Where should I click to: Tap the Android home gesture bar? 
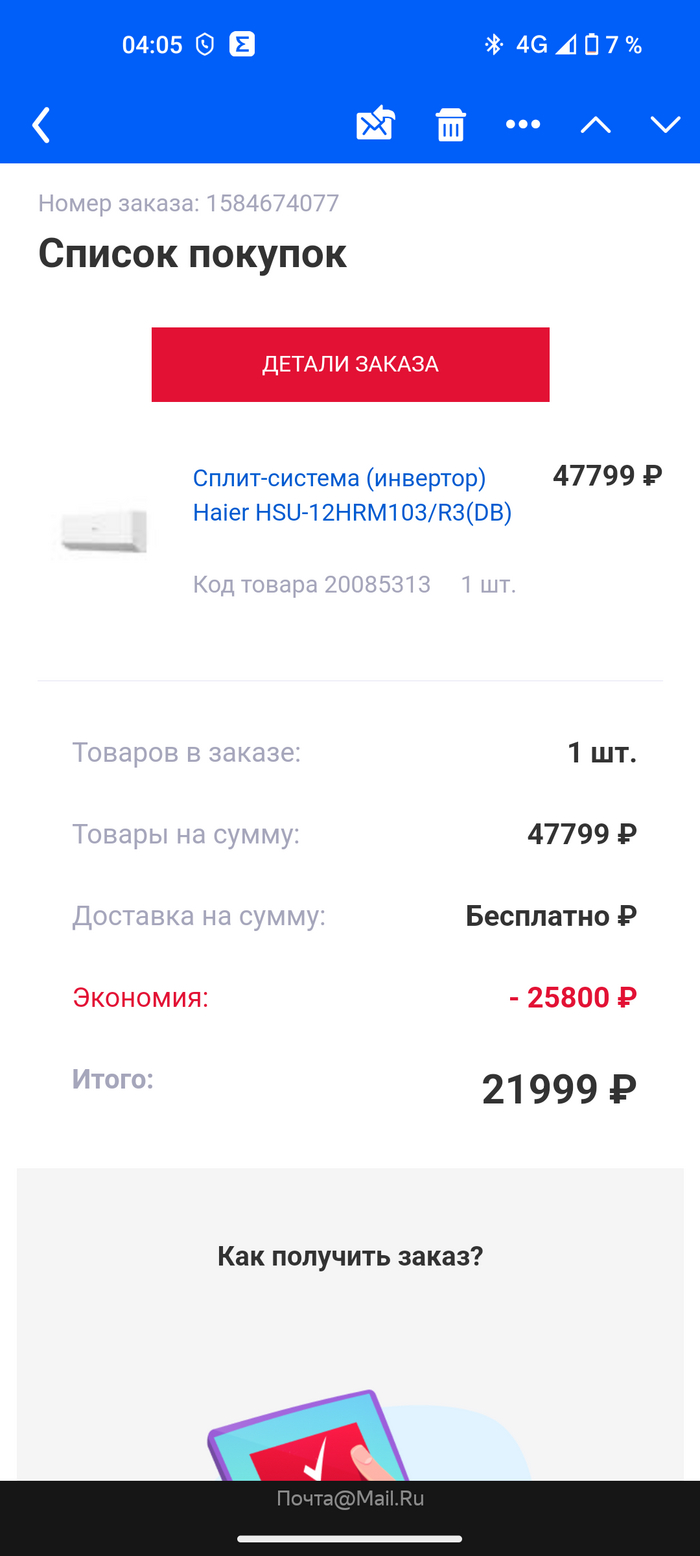350,1539
